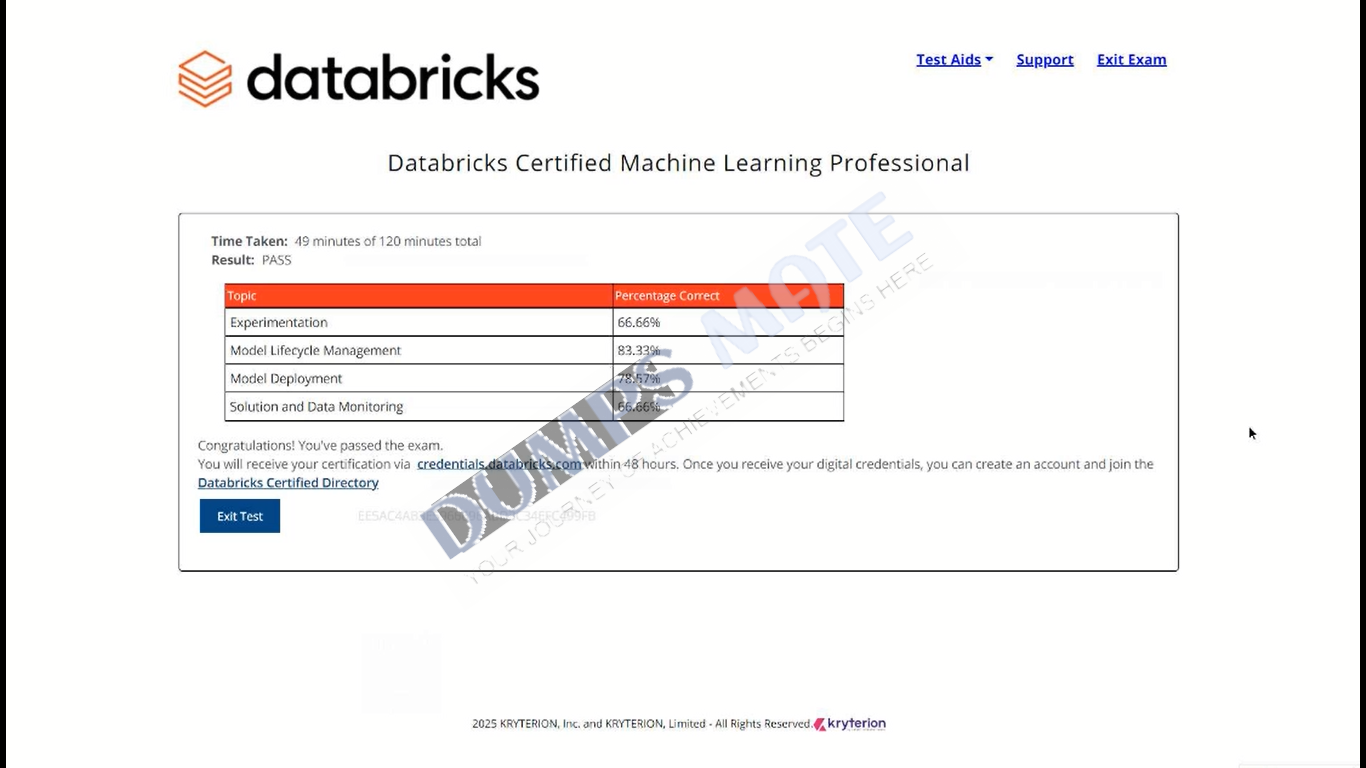The width and height of the screenshot is (1366, 768).
Task: Open the Test Aids dropdown menu
Action: 954,60
